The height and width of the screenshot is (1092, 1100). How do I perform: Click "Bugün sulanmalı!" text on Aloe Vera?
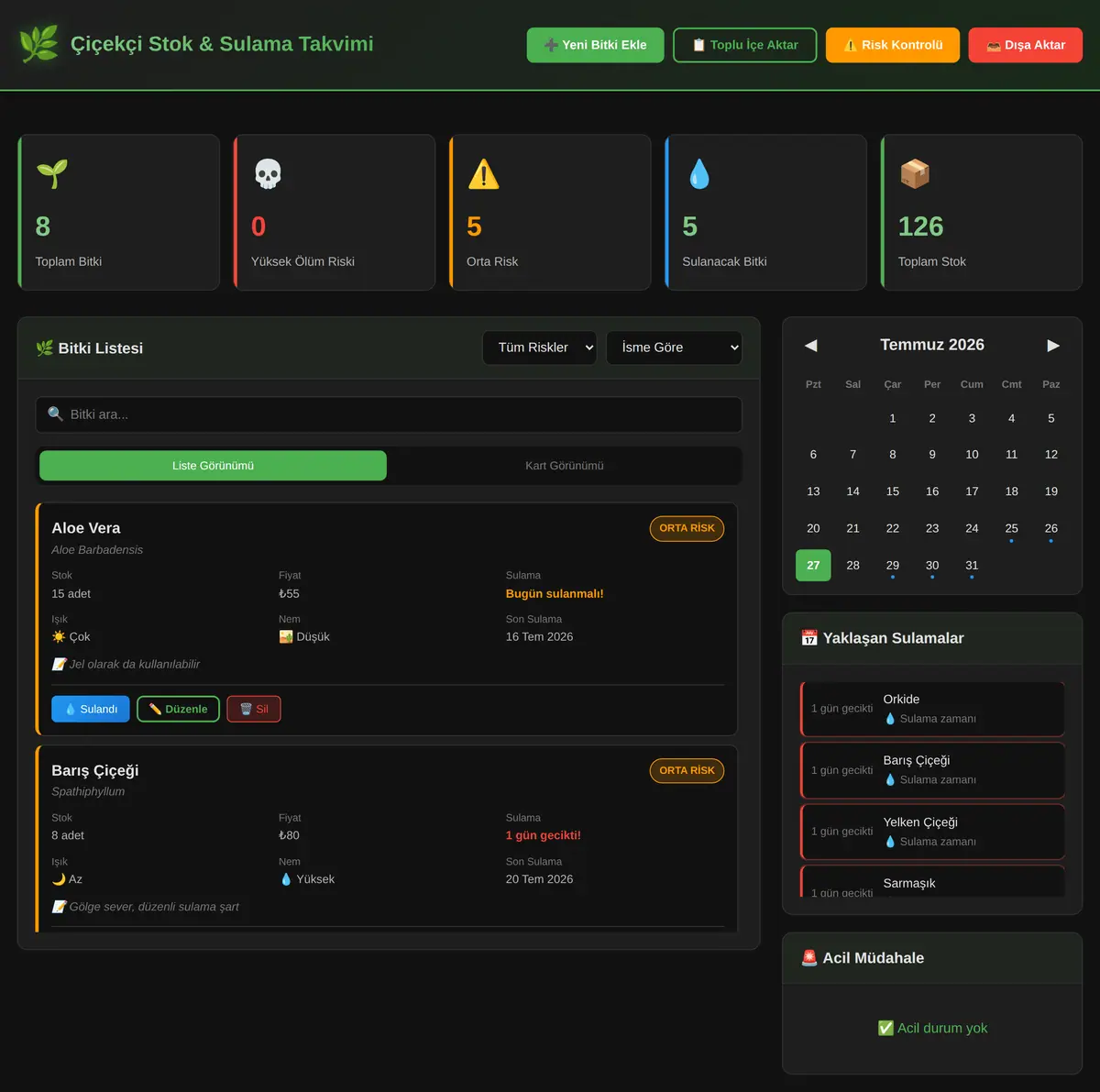coord(555,594)
